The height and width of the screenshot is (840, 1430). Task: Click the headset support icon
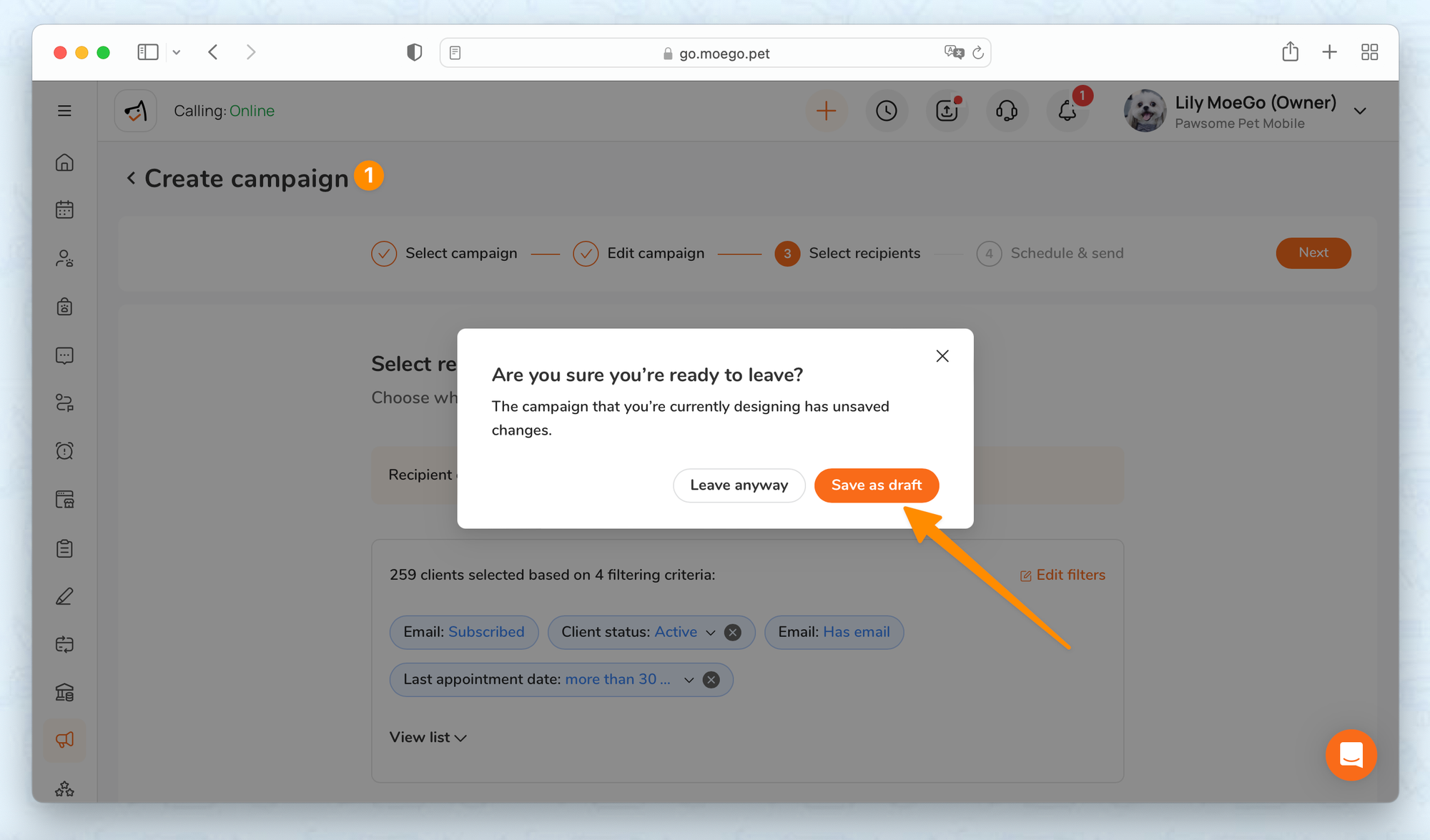click(x=1006, y=111)
